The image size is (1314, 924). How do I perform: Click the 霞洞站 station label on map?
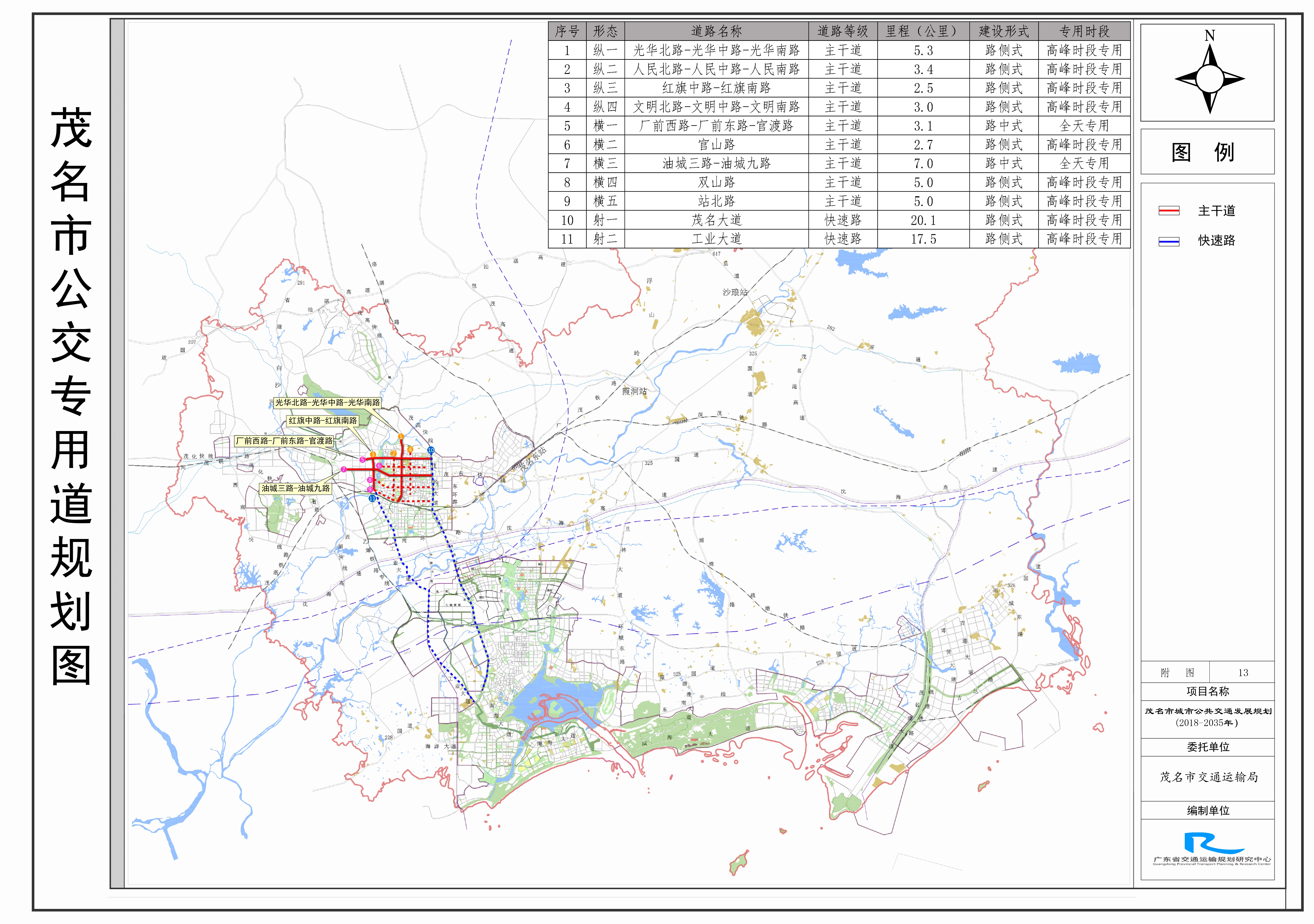(635, 391)
